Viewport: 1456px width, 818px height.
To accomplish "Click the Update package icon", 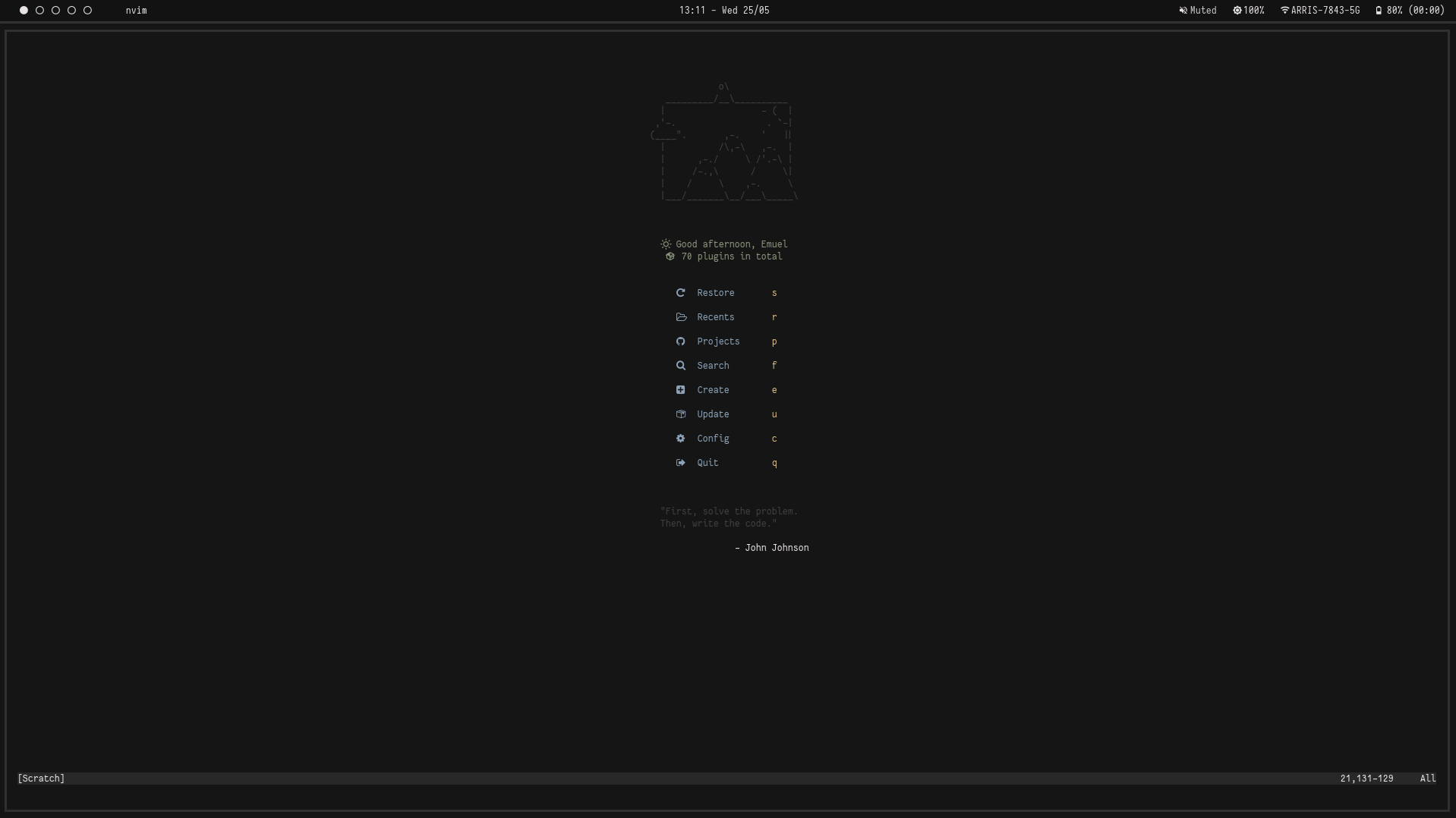I will pyautogui.click(x=681, y=414).
